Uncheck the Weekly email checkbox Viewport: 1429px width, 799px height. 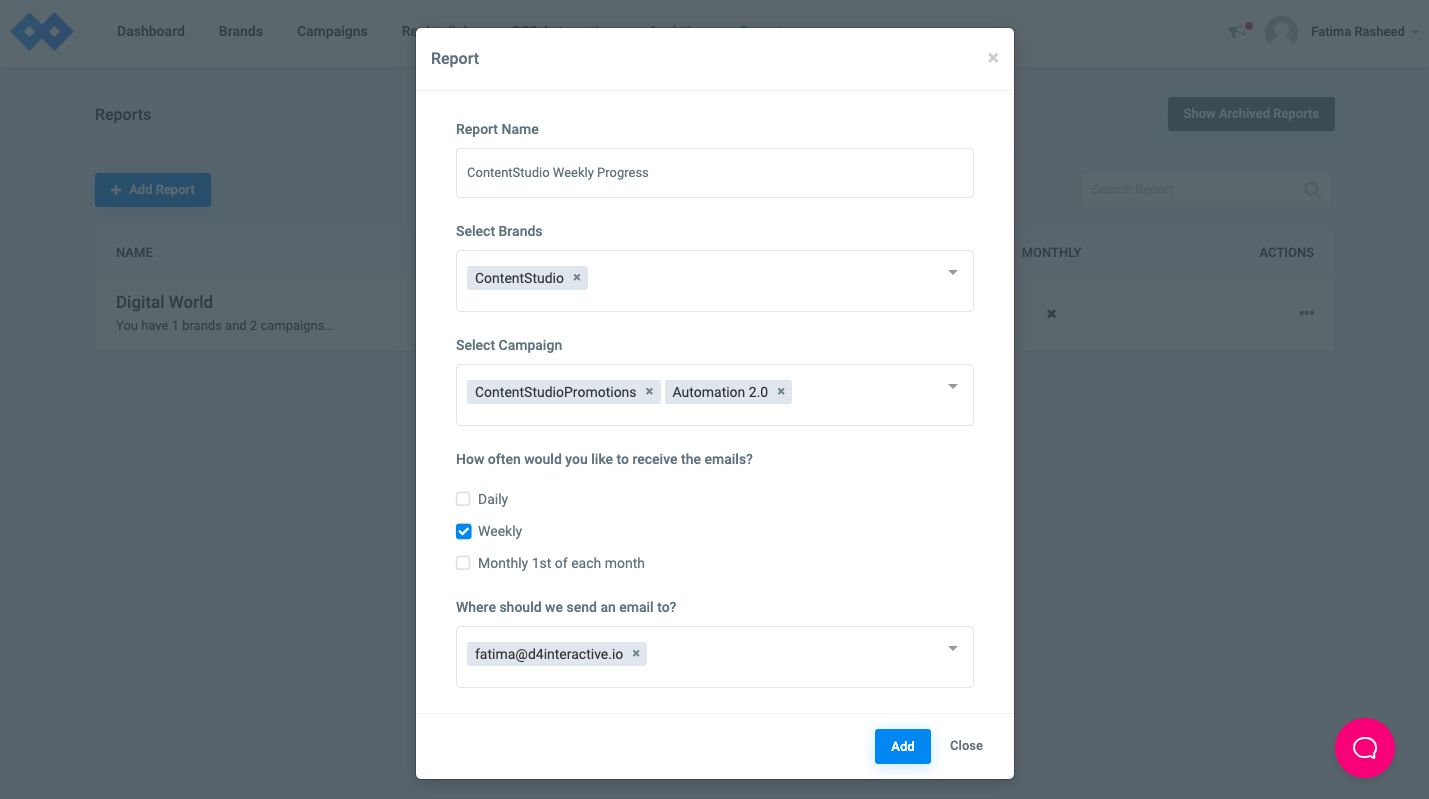[x=463, y=531]
